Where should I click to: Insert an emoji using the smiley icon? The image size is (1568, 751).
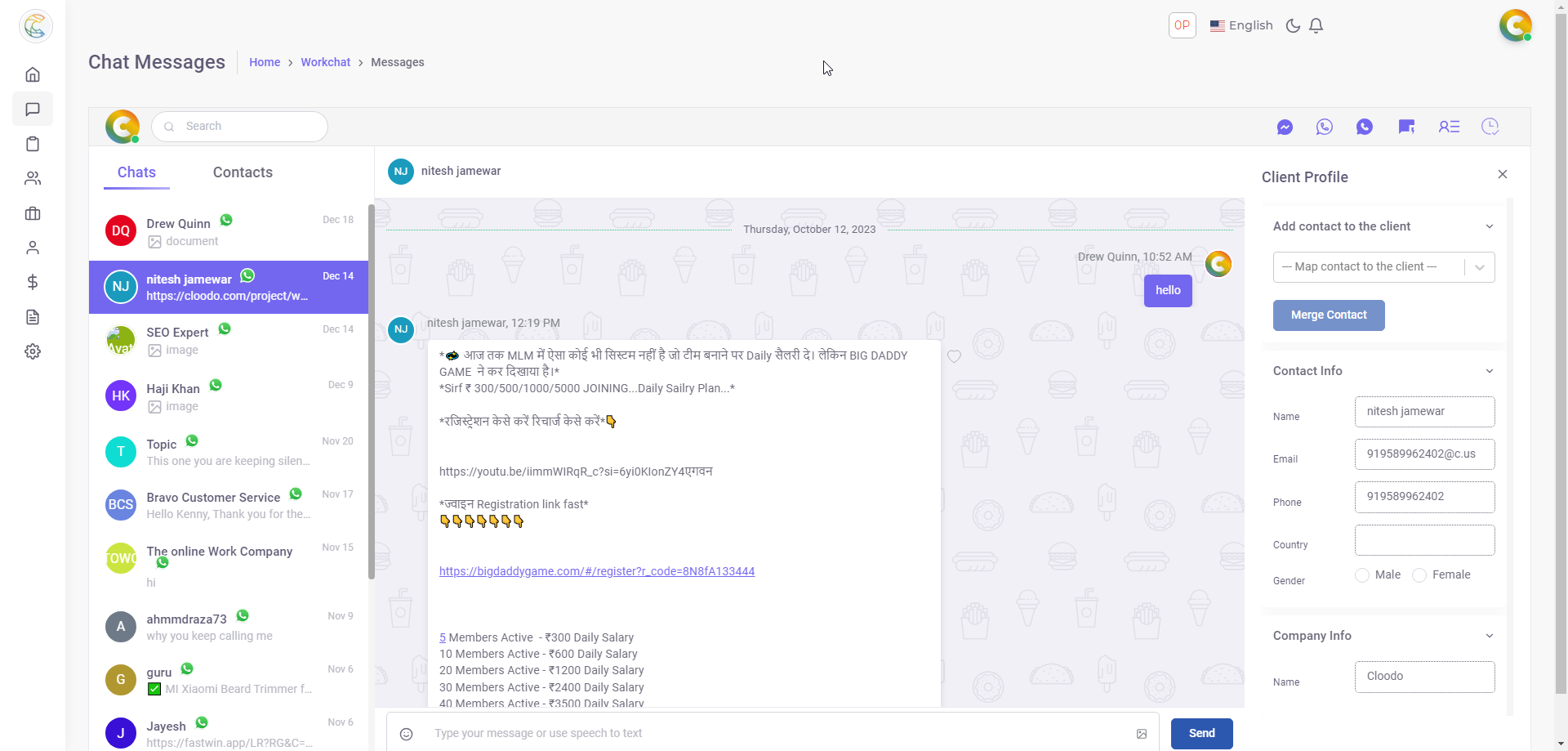tap(406, 734)
